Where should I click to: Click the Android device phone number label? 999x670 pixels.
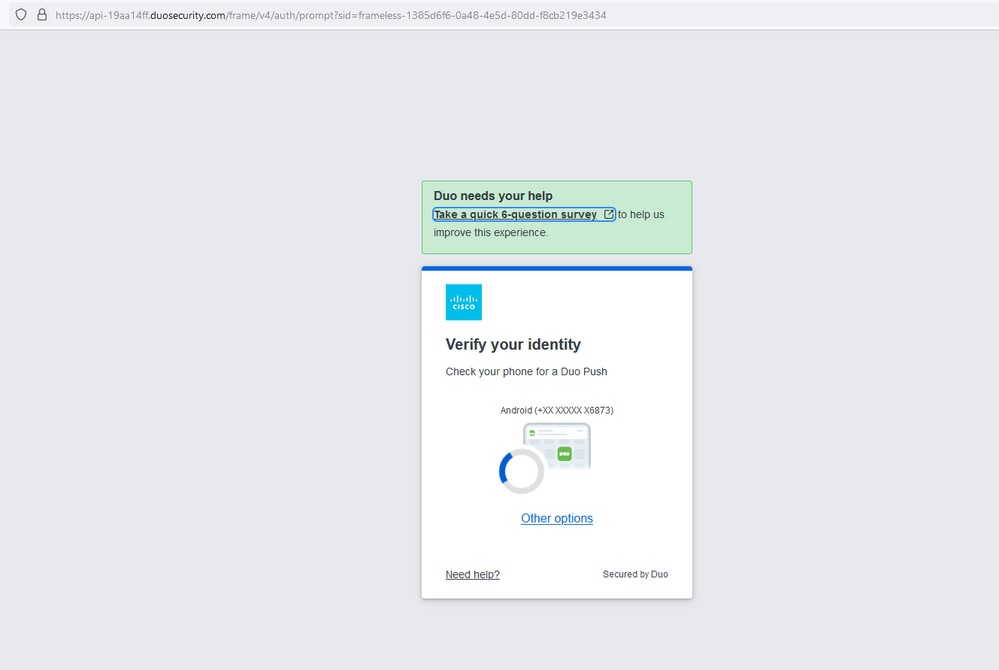pos(557,410)
